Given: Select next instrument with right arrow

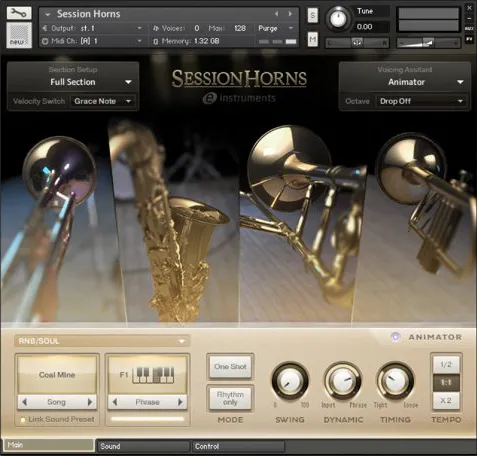Looking at the screenshot, I should tap(290, 14).
